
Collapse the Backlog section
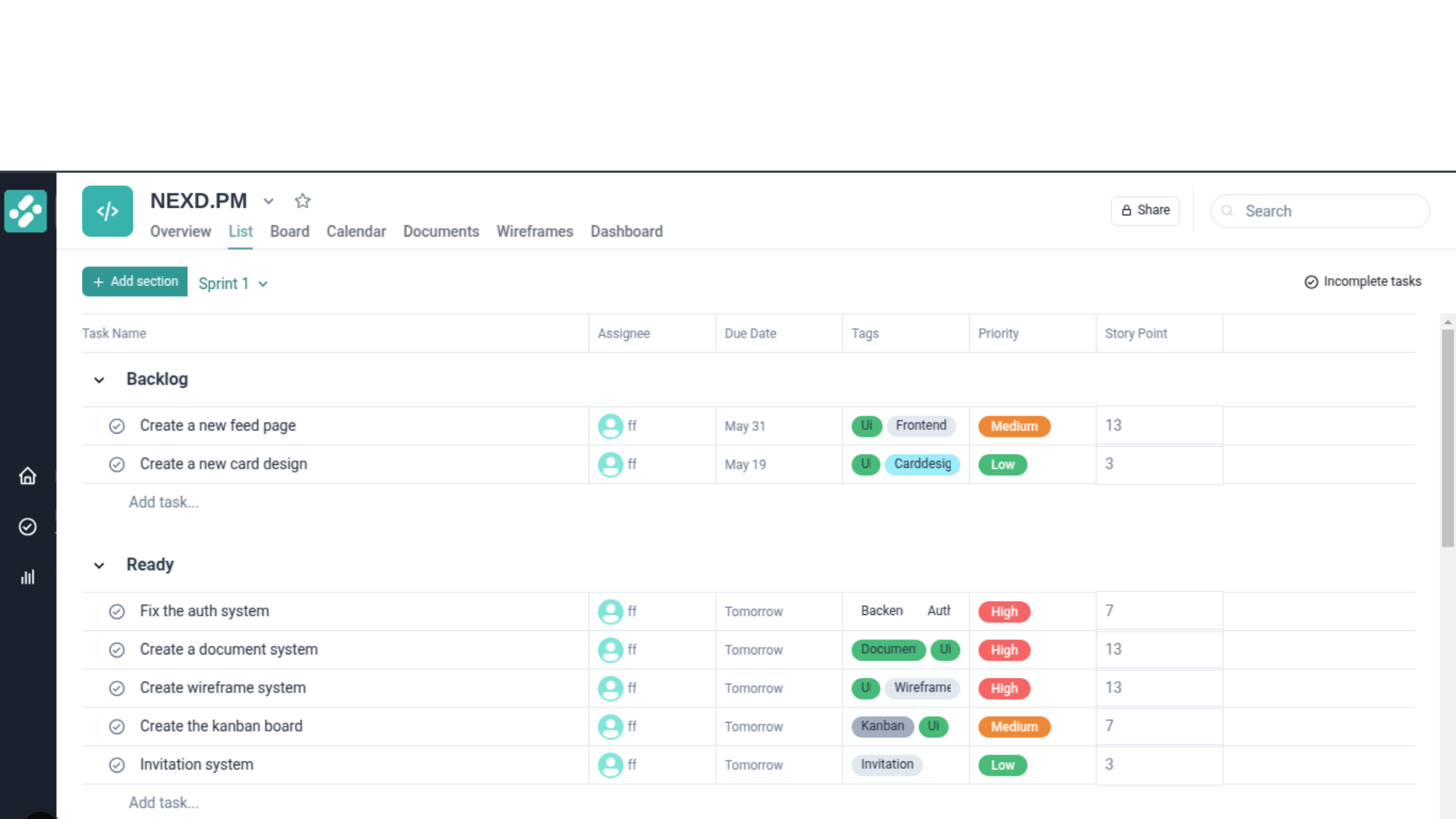click(x=99, y=380)
